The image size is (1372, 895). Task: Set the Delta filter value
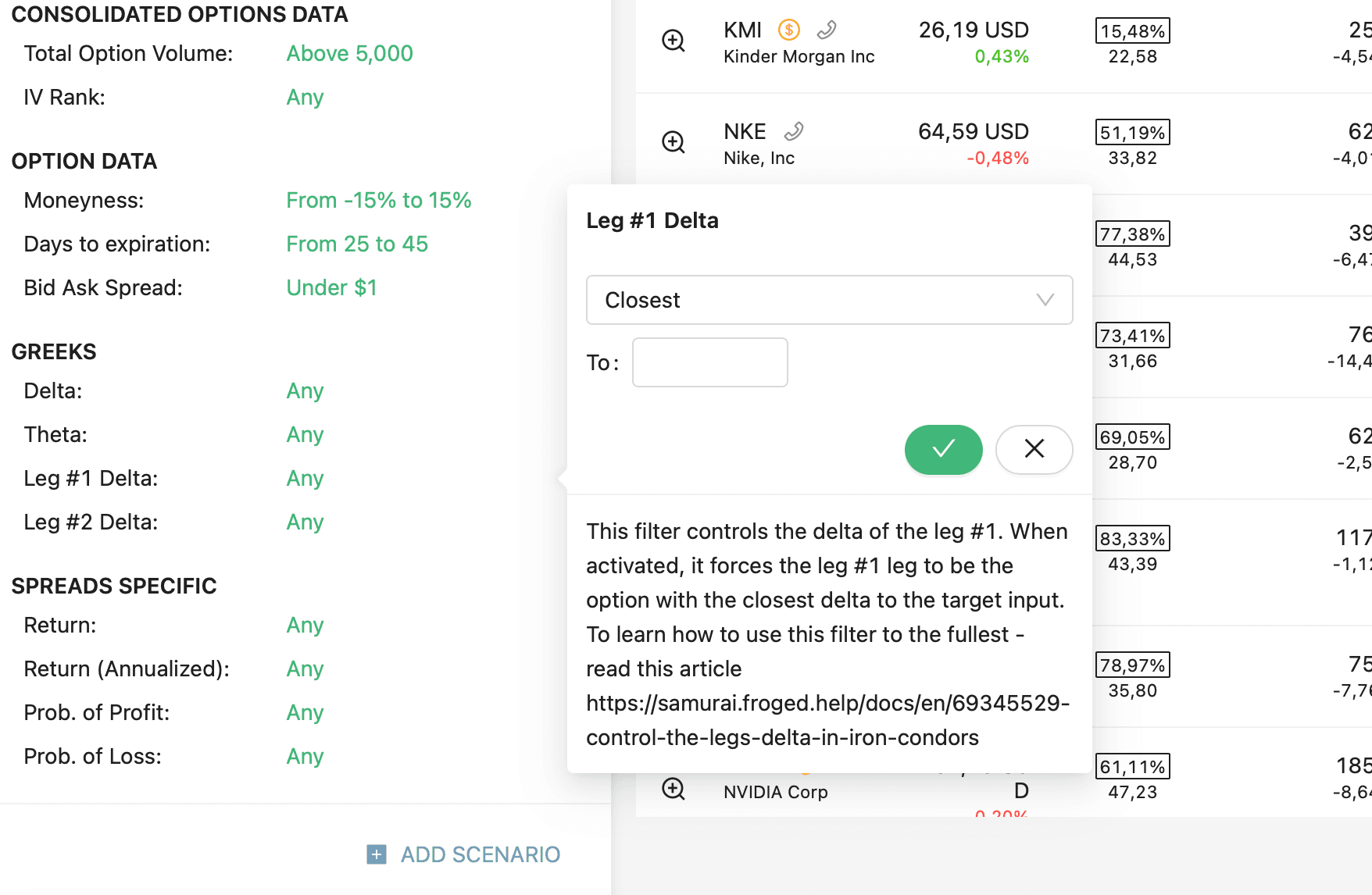coord(305,390)
